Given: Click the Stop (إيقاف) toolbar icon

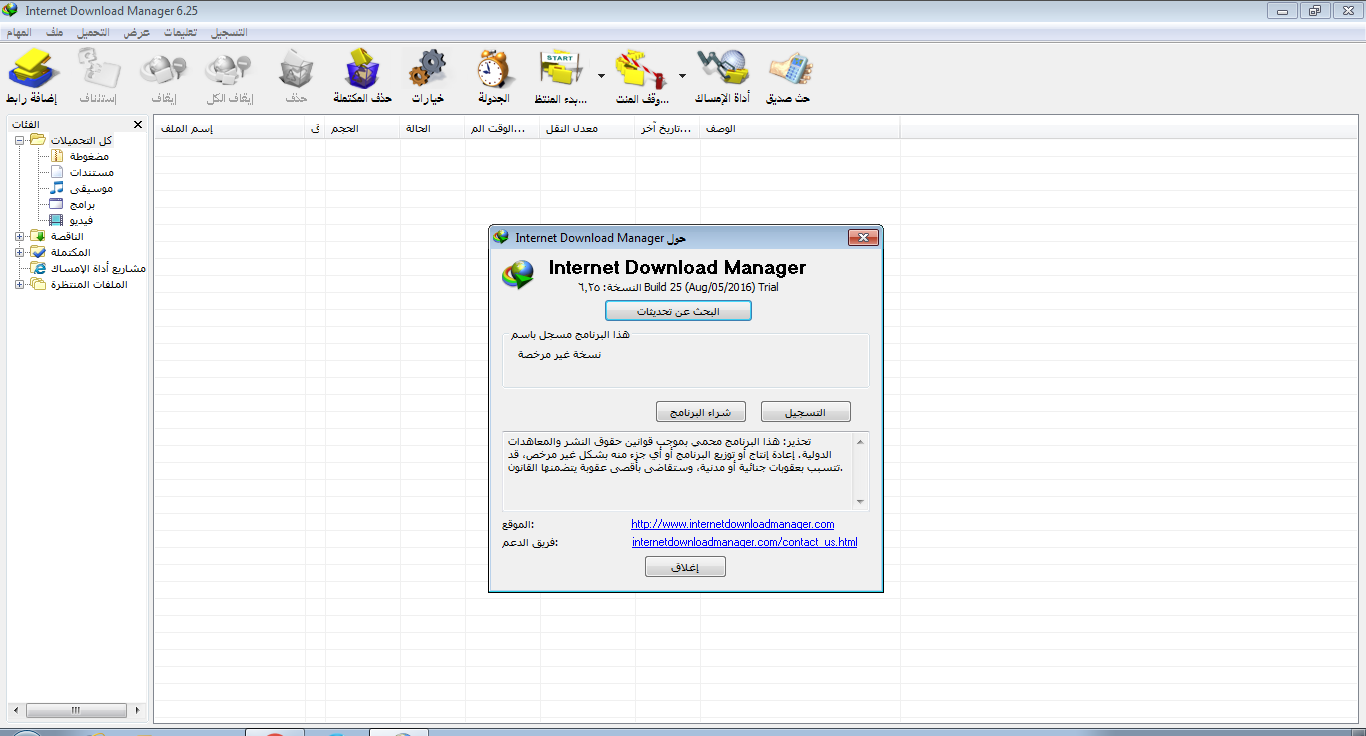Looking at the screenshot, I should [163, 70].
